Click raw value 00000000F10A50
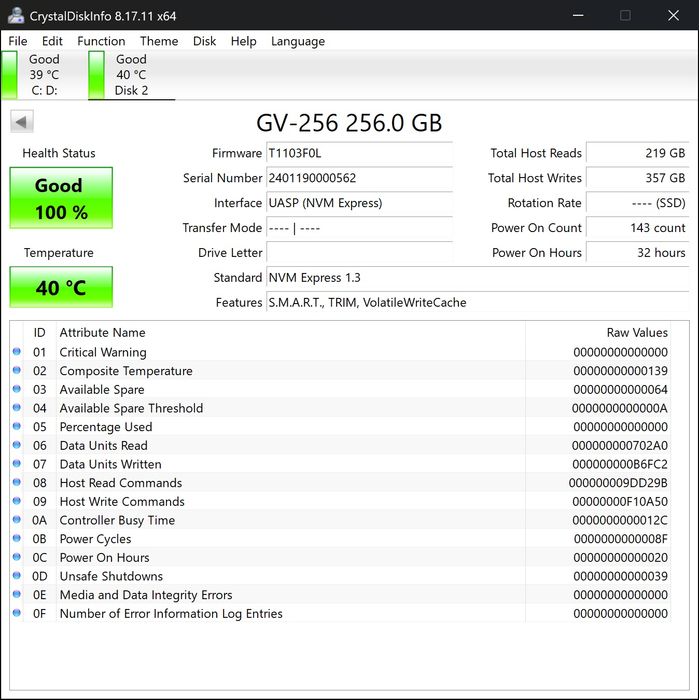The height and width of the screenshot is (700, 699). (620, 502)
